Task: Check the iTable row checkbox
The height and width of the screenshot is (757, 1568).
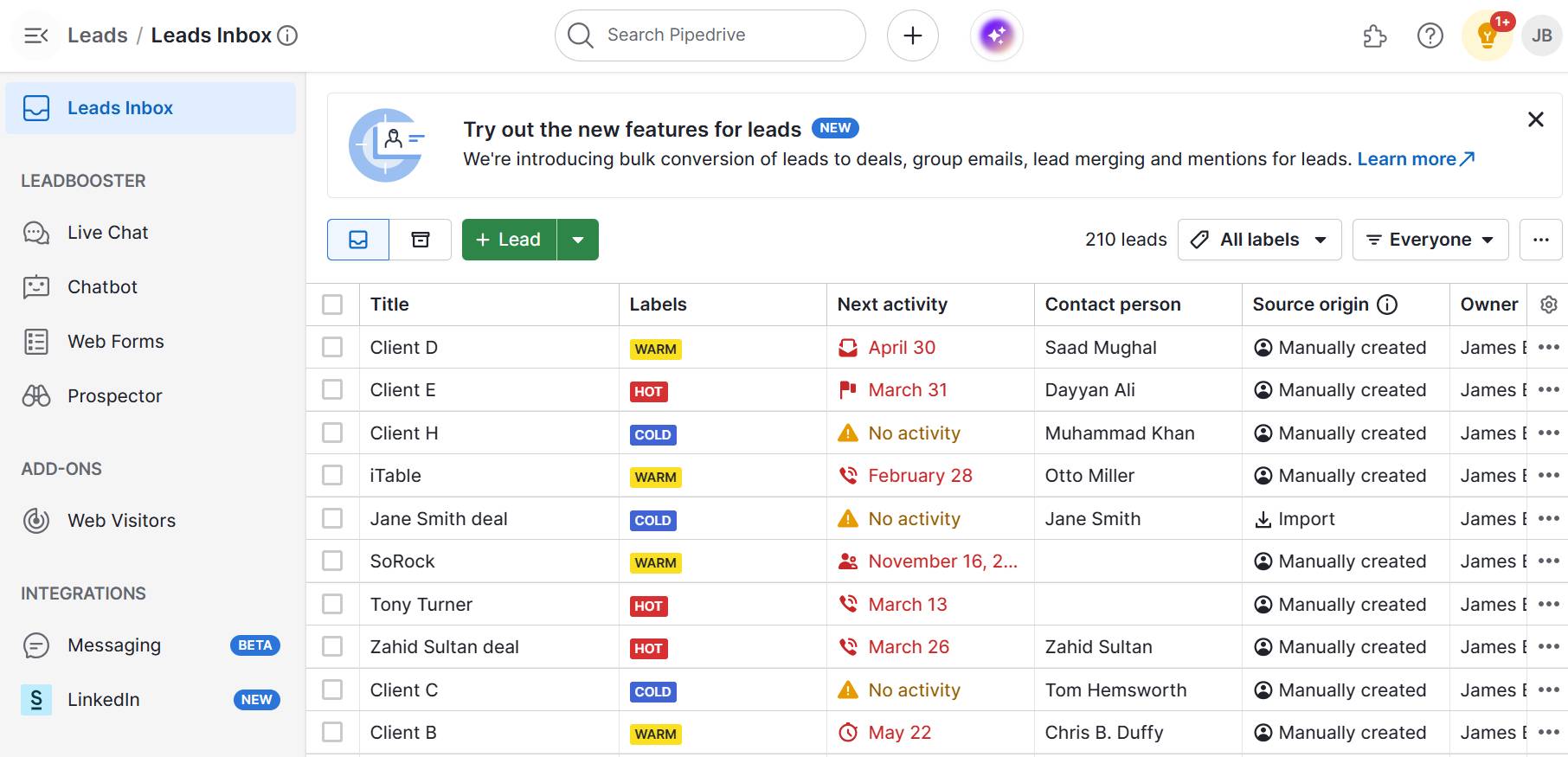Action: [x=332, y=475]
